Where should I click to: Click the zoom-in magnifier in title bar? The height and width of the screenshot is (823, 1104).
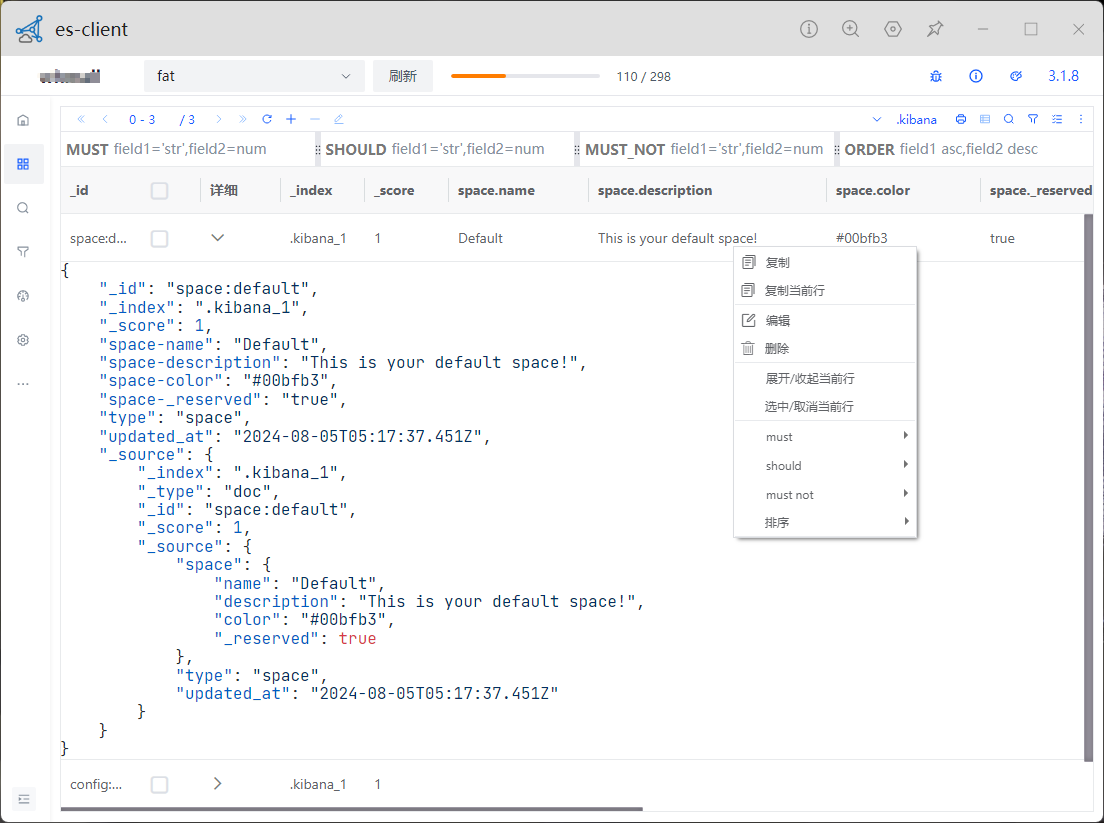(x=851, y=29)
